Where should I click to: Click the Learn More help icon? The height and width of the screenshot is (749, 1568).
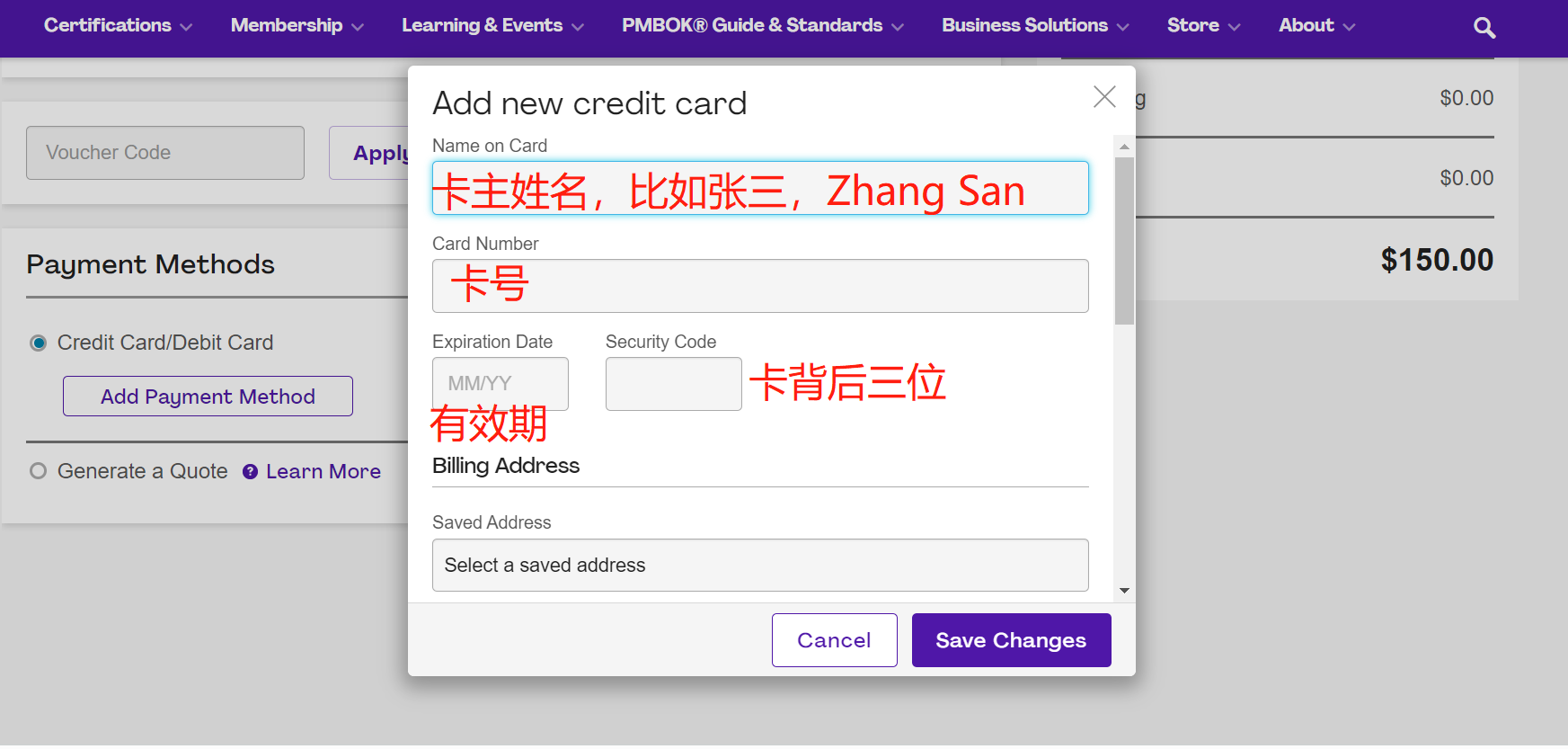(x=251, y=472)
